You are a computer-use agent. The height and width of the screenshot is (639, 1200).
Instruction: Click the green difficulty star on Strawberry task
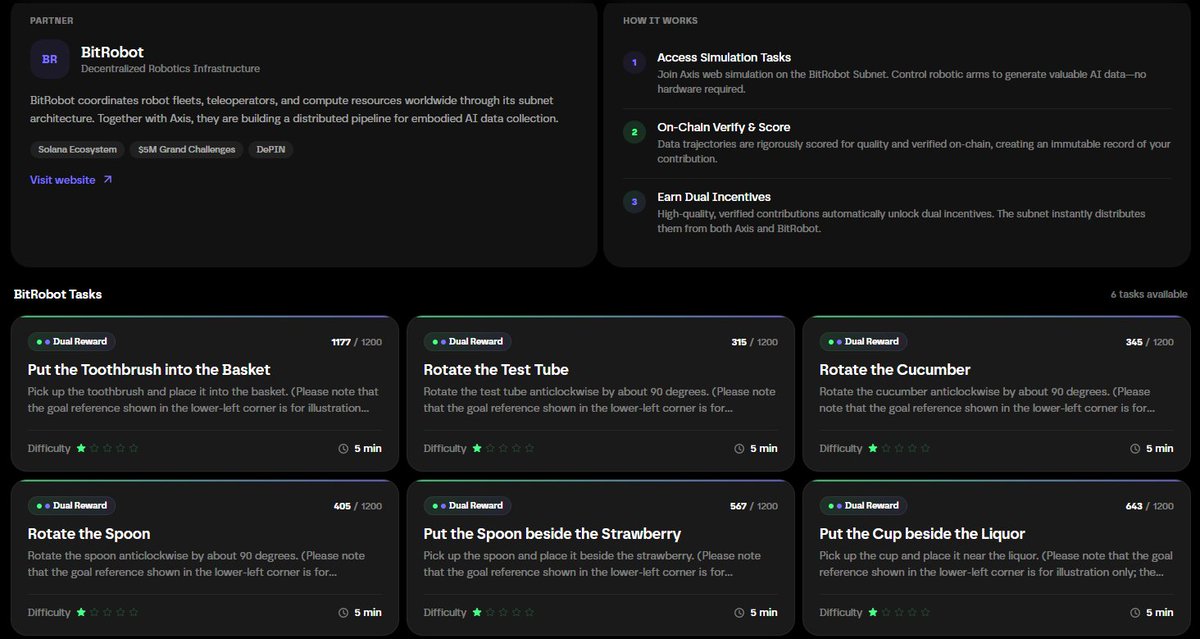(x=477, y=612)
